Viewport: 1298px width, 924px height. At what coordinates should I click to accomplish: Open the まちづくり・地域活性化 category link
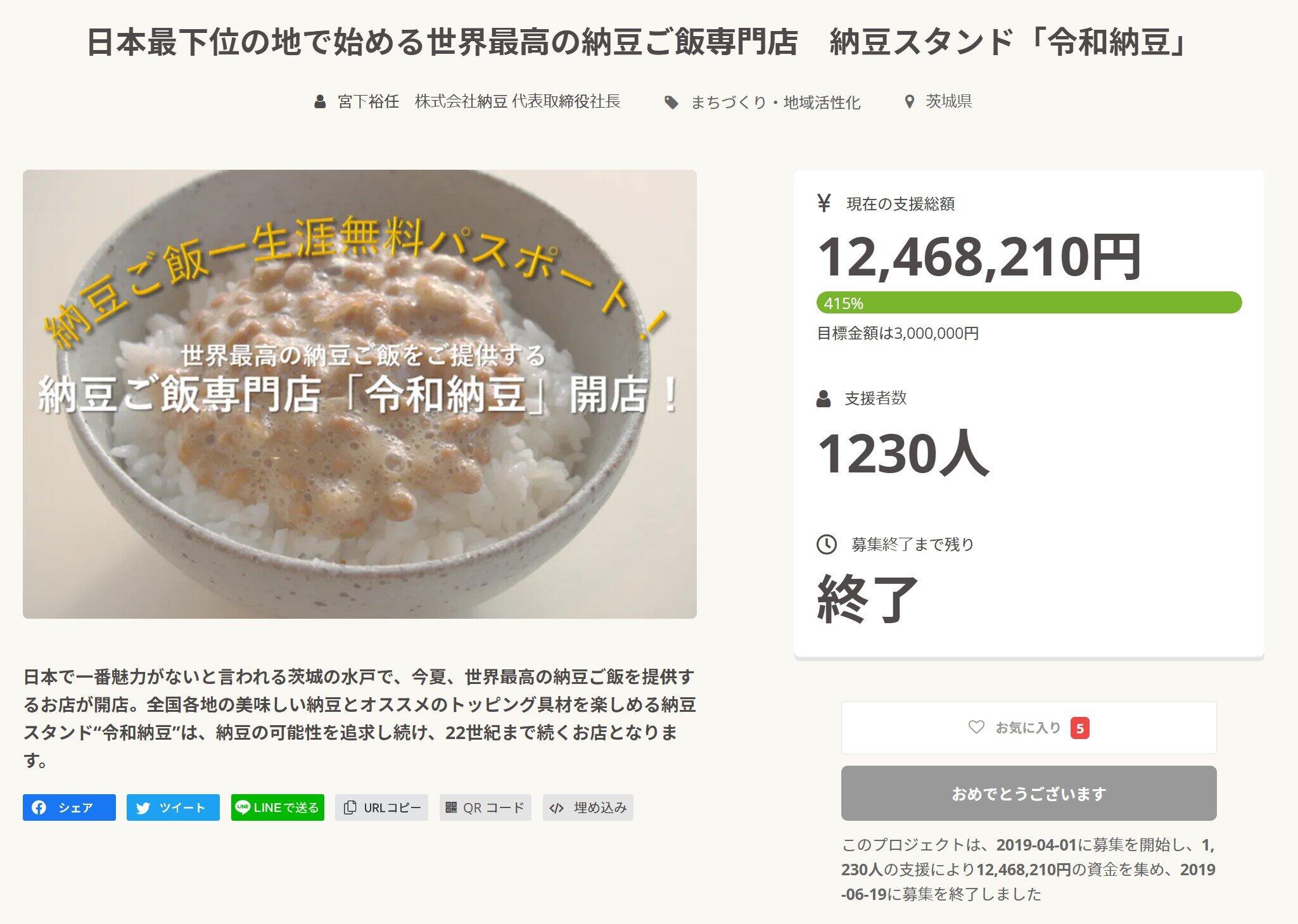(775, 102)
